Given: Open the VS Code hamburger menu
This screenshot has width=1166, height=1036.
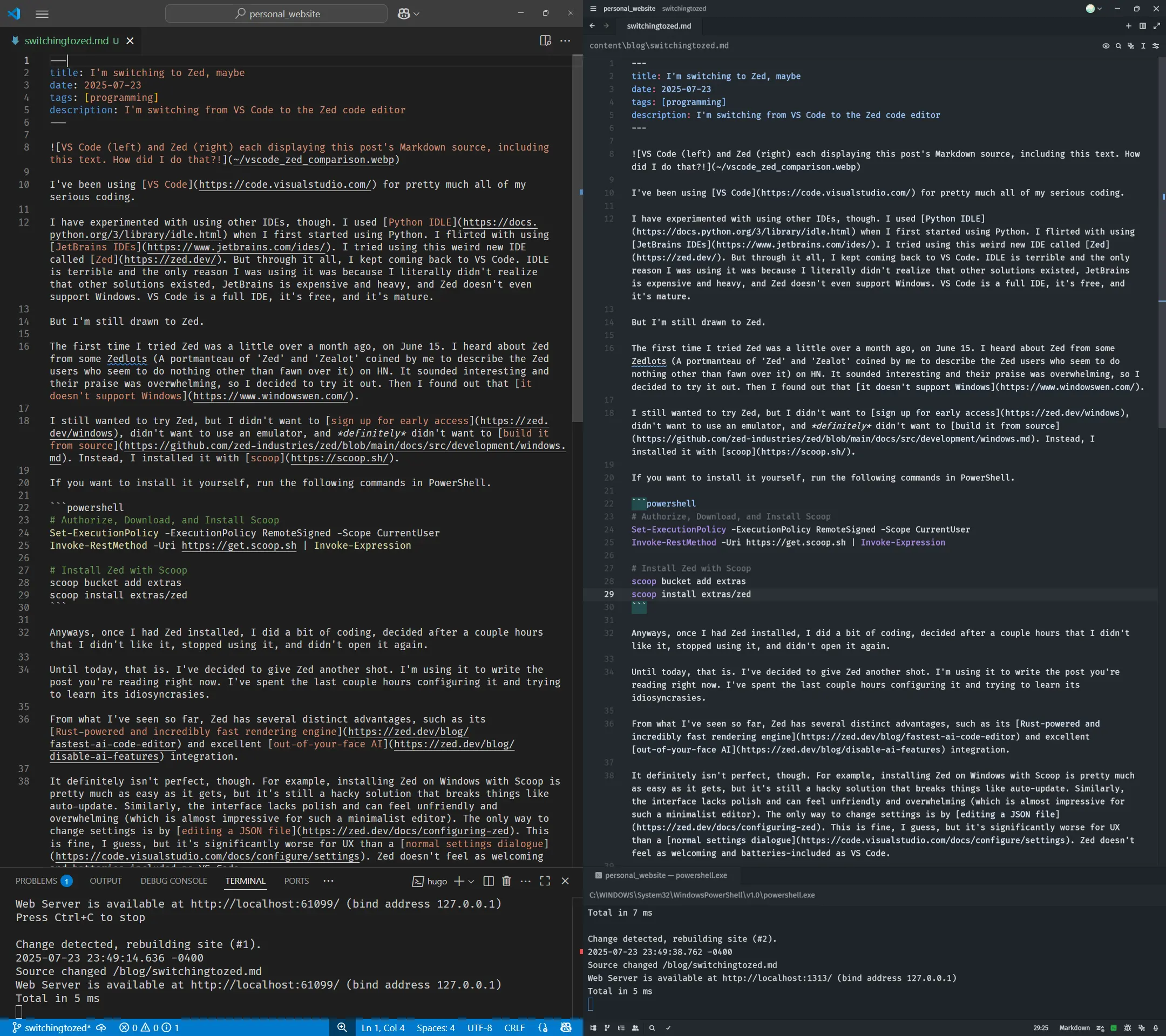Looking at the screenshot, I should [x=42, y=13].
